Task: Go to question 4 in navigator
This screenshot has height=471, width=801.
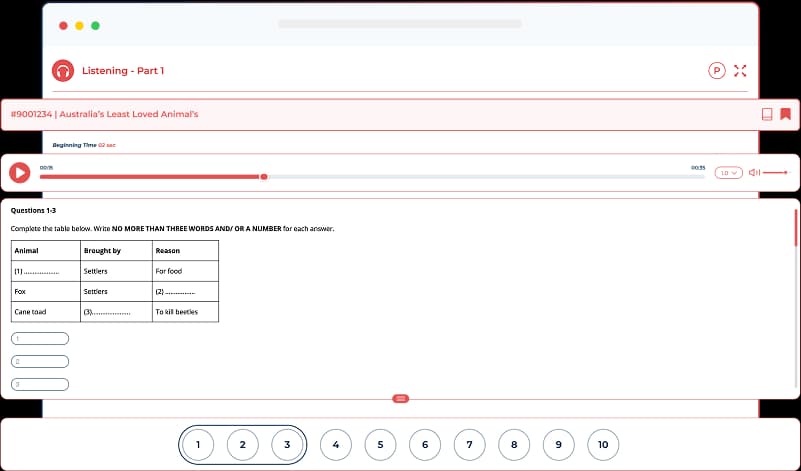Action: point(336,445)
